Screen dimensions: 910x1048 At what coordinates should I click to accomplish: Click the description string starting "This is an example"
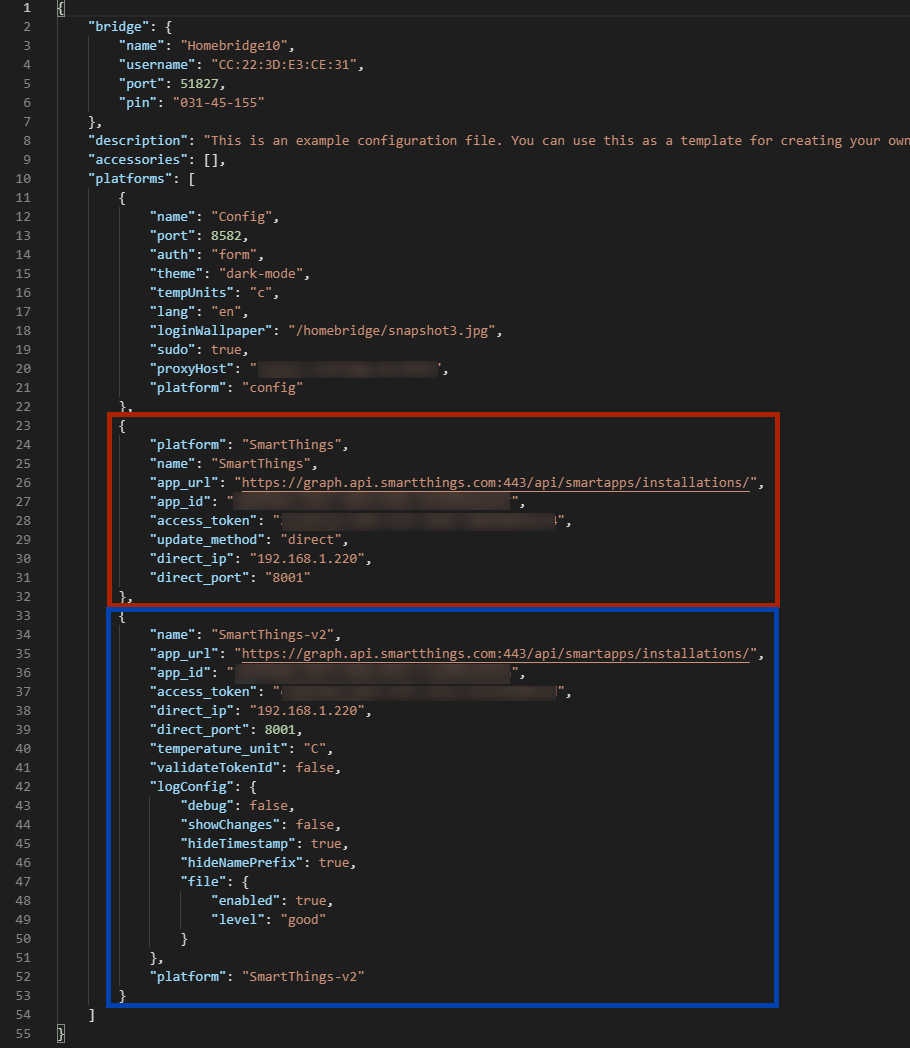click(557, 140)
